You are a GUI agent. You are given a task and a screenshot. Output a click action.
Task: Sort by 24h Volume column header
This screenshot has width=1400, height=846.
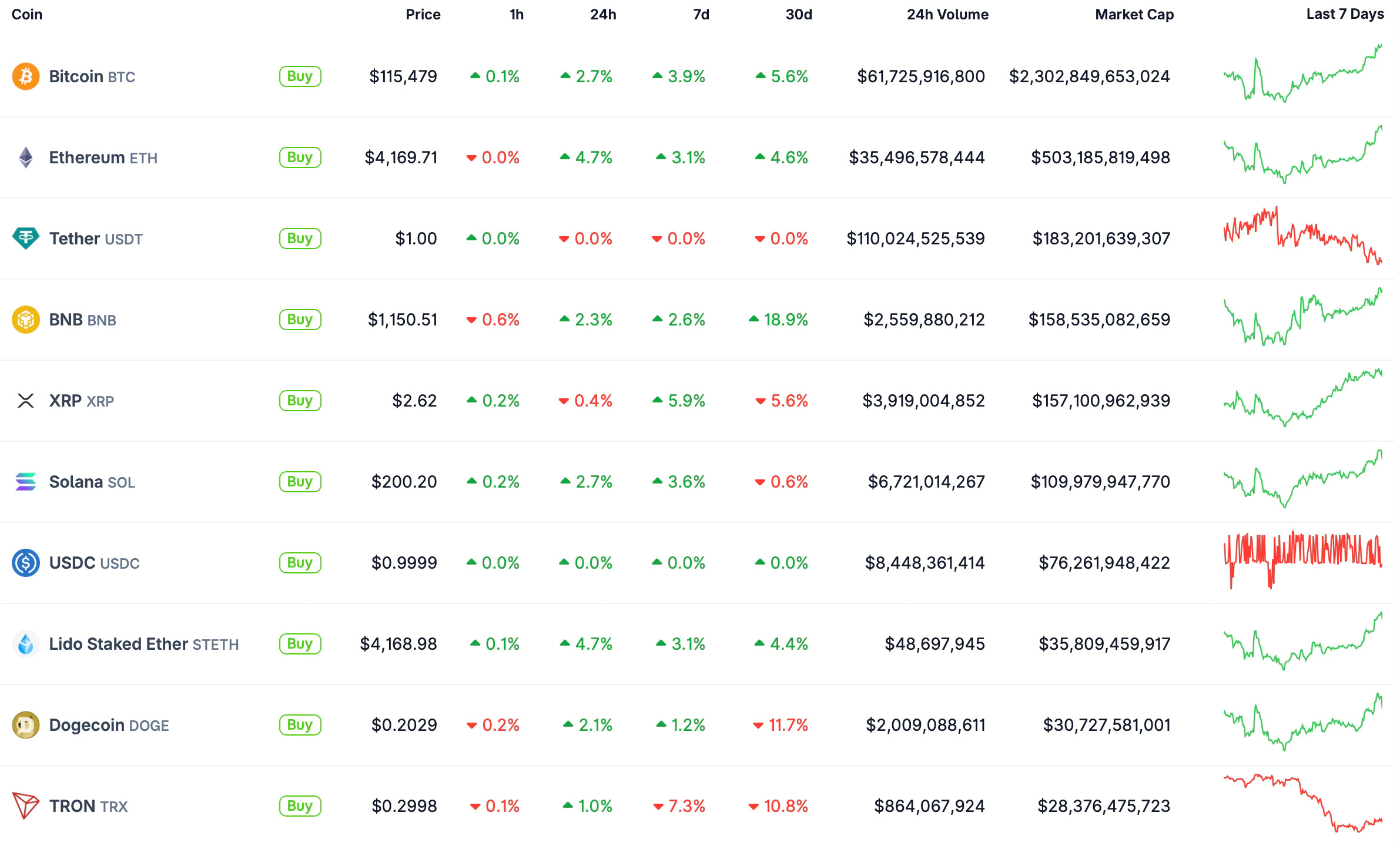(947, 15)
